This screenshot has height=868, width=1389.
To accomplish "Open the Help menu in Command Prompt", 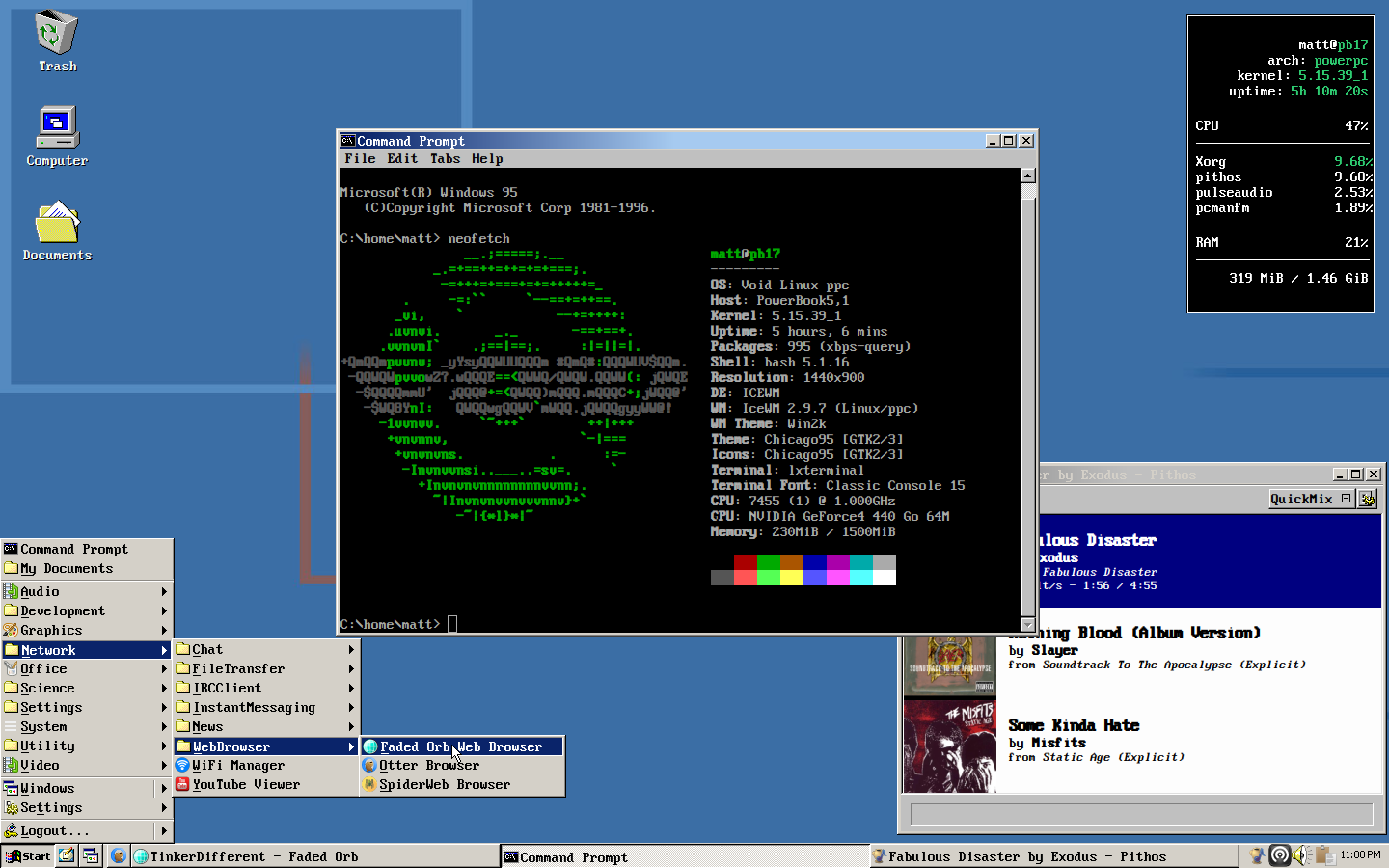I will pos(487,159).
